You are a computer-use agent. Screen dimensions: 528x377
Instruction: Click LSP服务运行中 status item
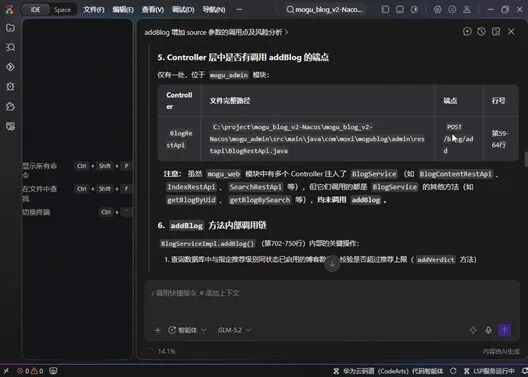(x=489, y=371)
